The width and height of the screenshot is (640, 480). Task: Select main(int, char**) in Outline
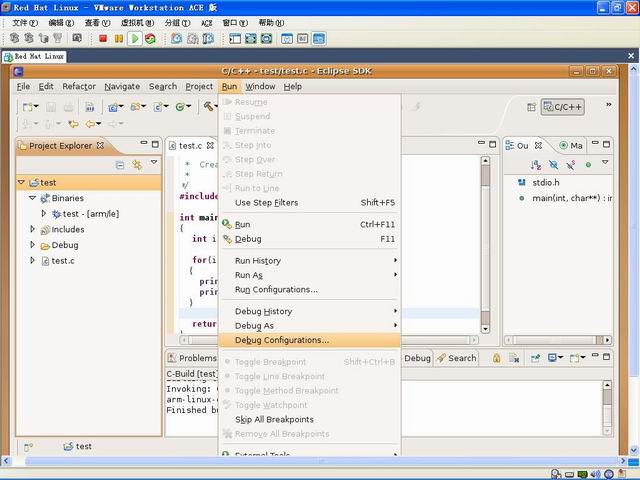coord(566,198)
